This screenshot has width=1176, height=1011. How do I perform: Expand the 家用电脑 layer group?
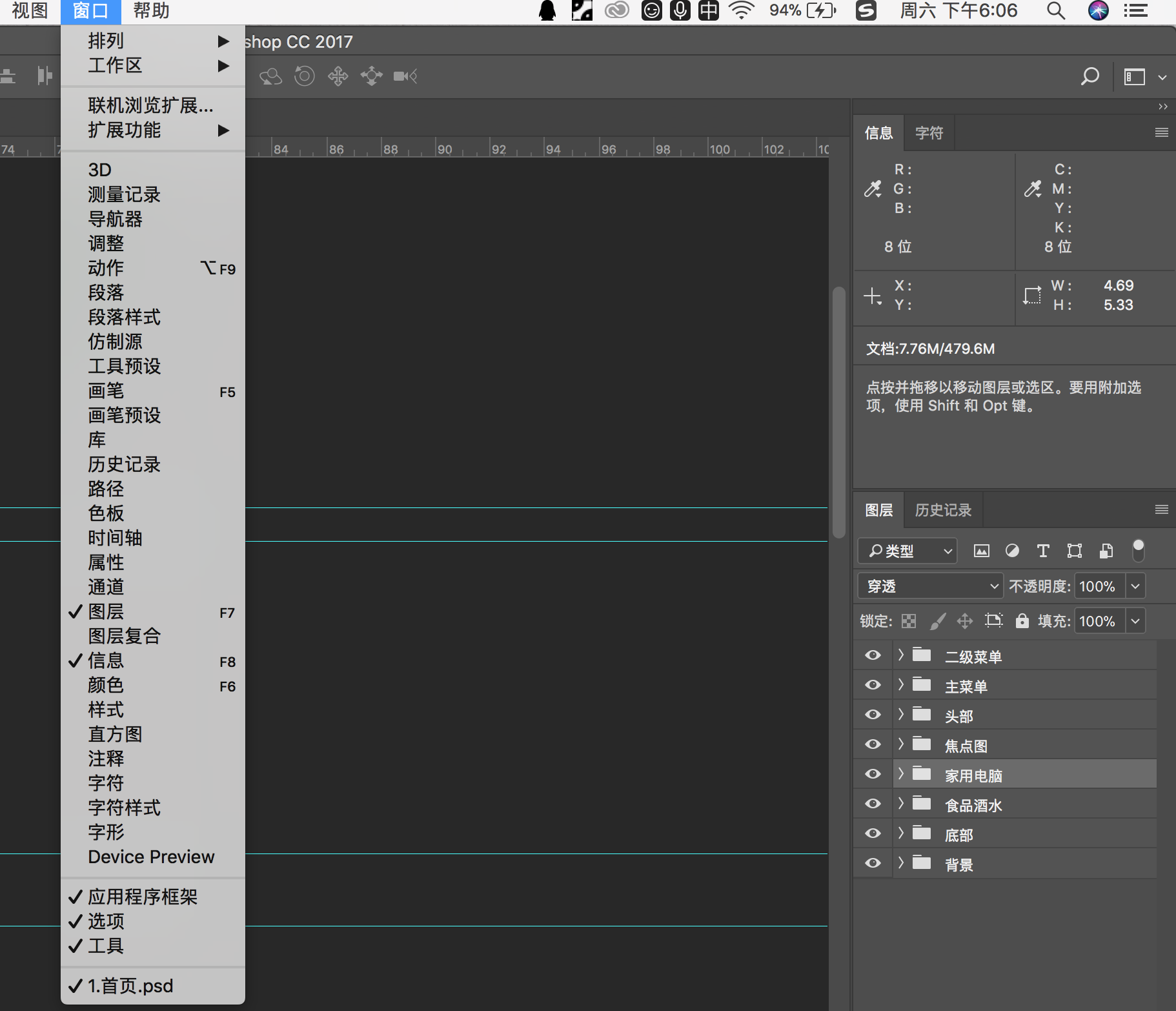tap(901, 773)
